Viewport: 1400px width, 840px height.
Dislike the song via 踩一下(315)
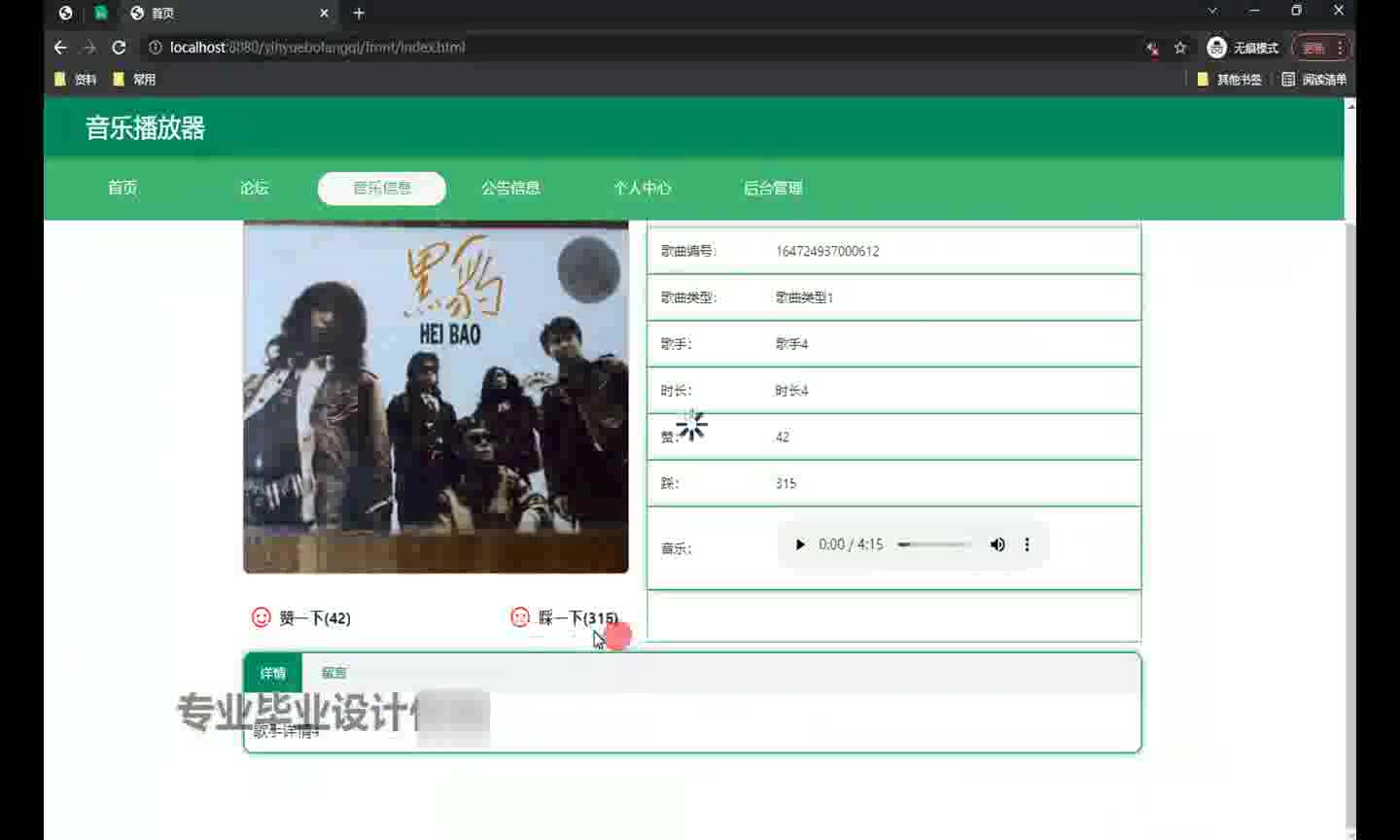(578, 618)
